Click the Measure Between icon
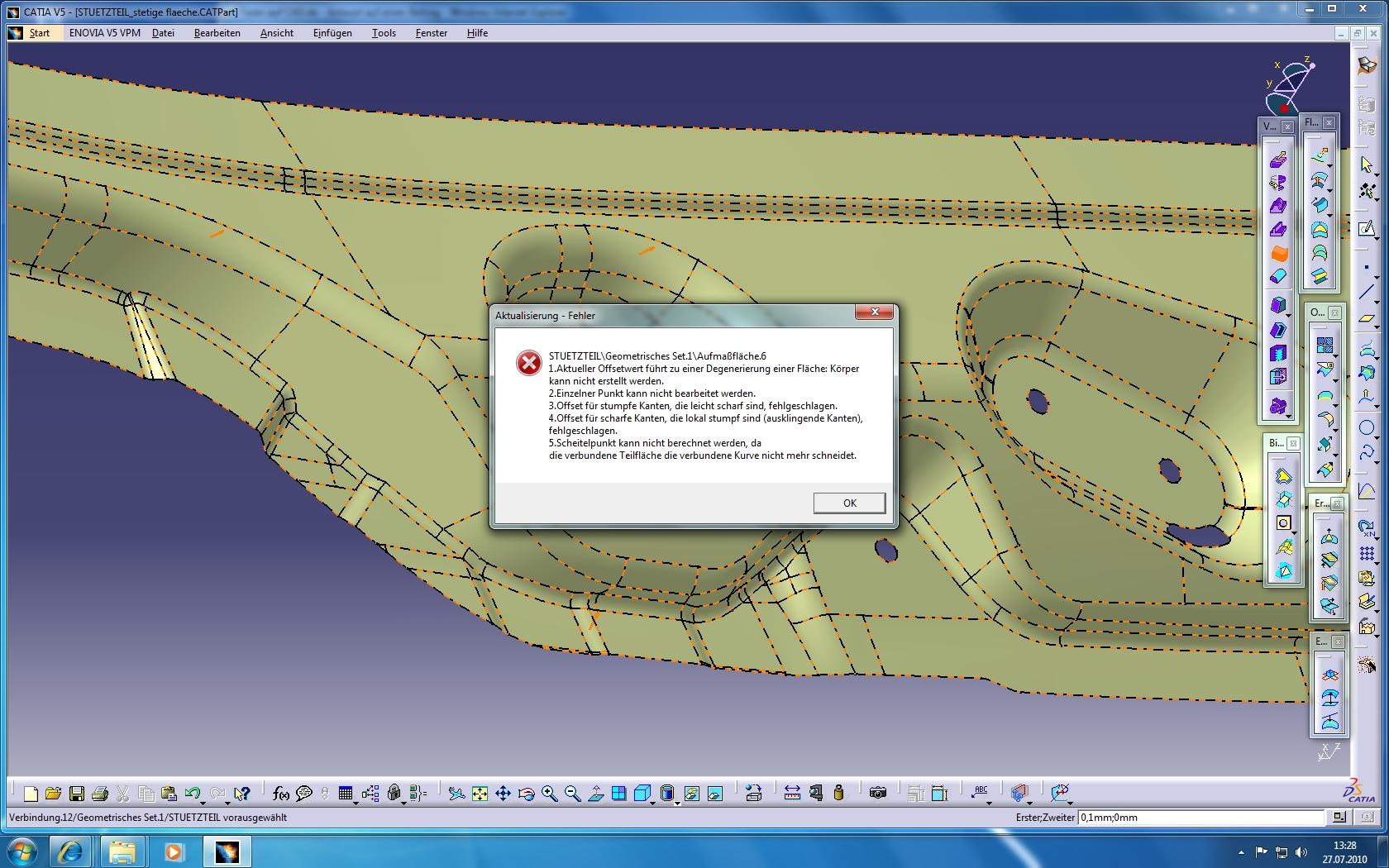The height and width of the screenshot is (868, 1389). pos(792,794)
